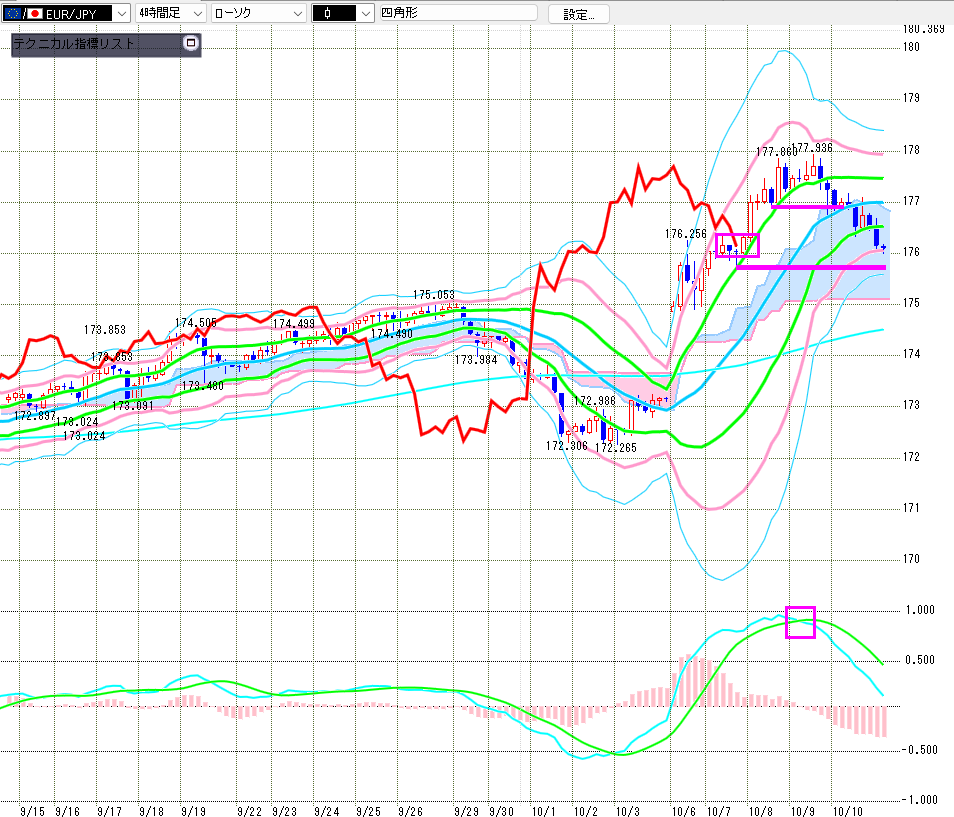Select the long magenta horizontal line below 176
This screenshot has height=817, width=954.
coord(810,267)
